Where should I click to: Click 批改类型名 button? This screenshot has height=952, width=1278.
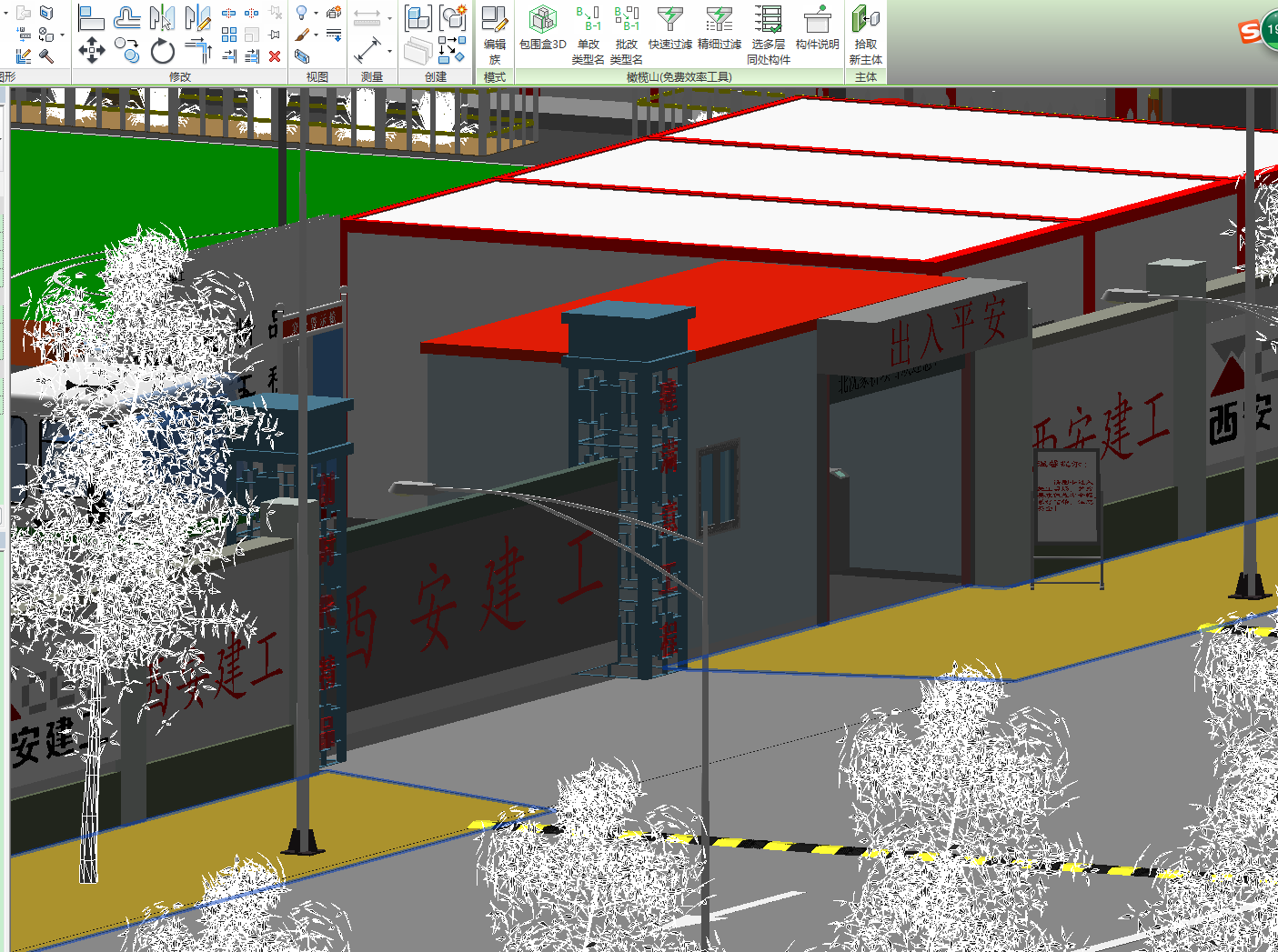point(627,35)
